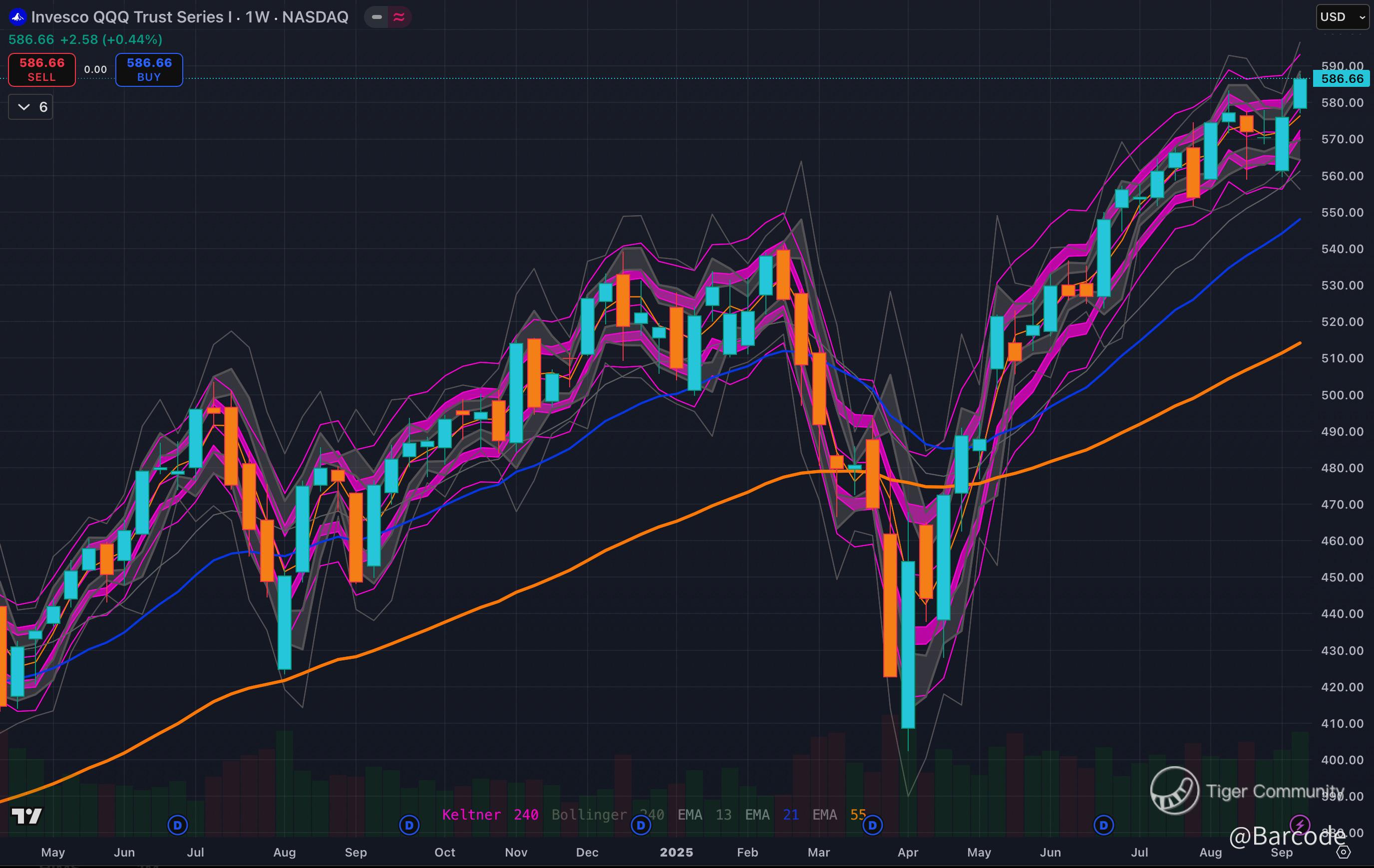Click the Tiger Community circular logo
This screenshot has width=1374, height=868.
(1174, 791)
